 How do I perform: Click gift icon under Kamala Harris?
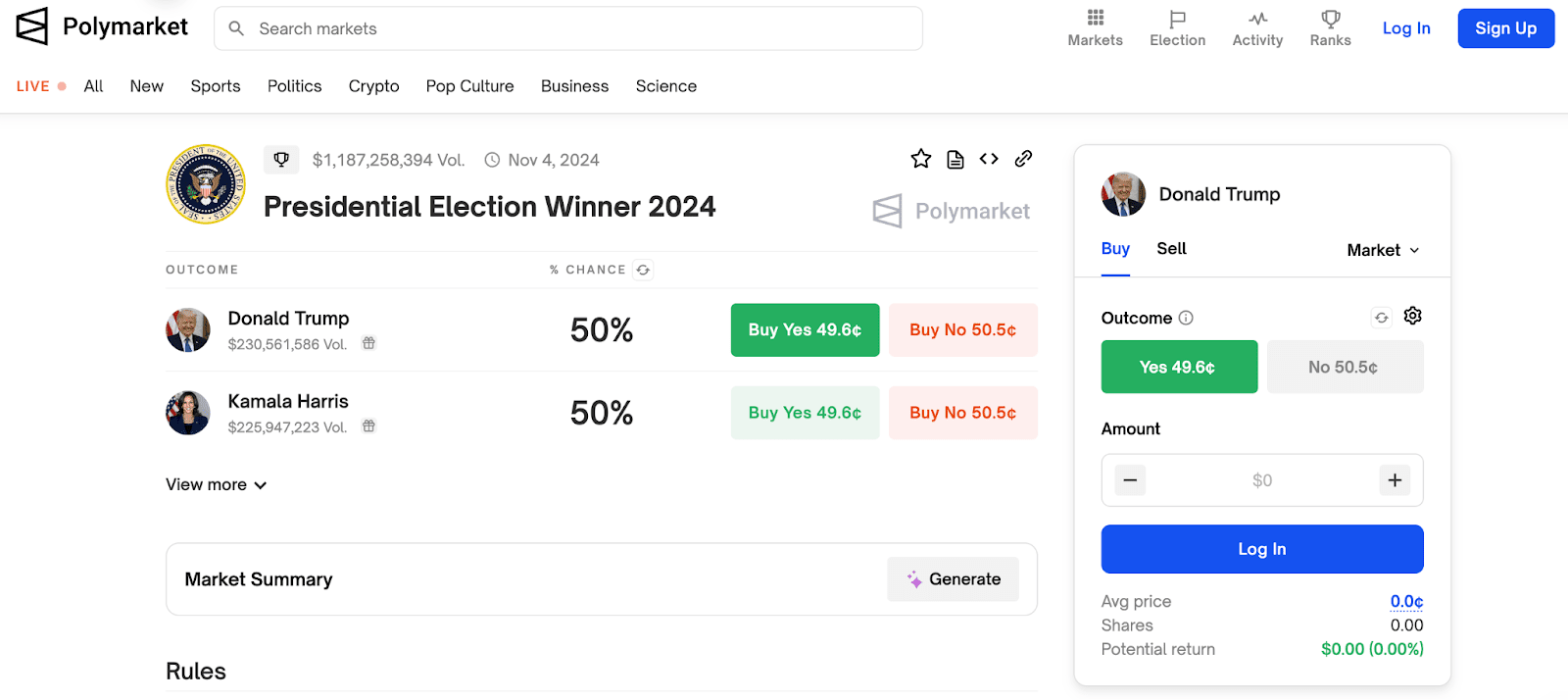[368, 426]
